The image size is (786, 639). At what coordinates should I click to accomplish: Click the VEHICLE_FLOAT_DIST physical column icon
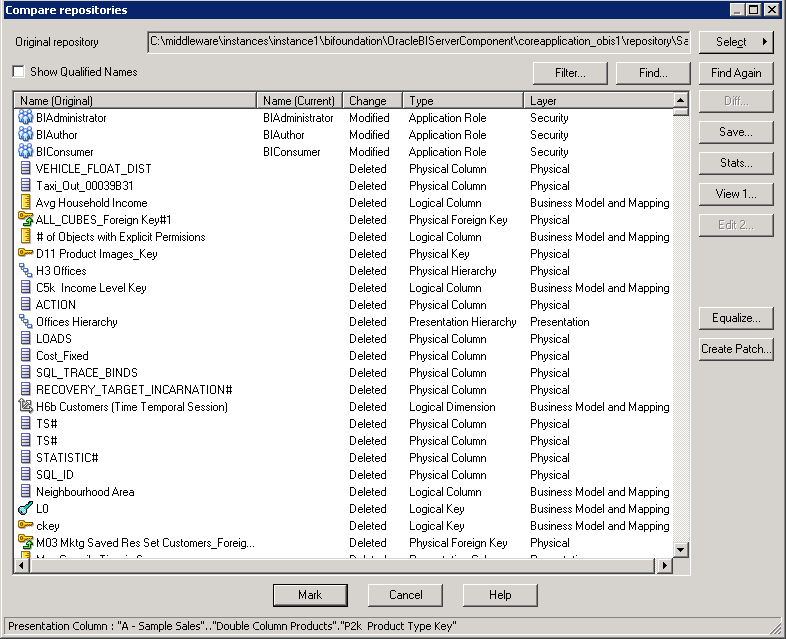(x=26, y=168)
